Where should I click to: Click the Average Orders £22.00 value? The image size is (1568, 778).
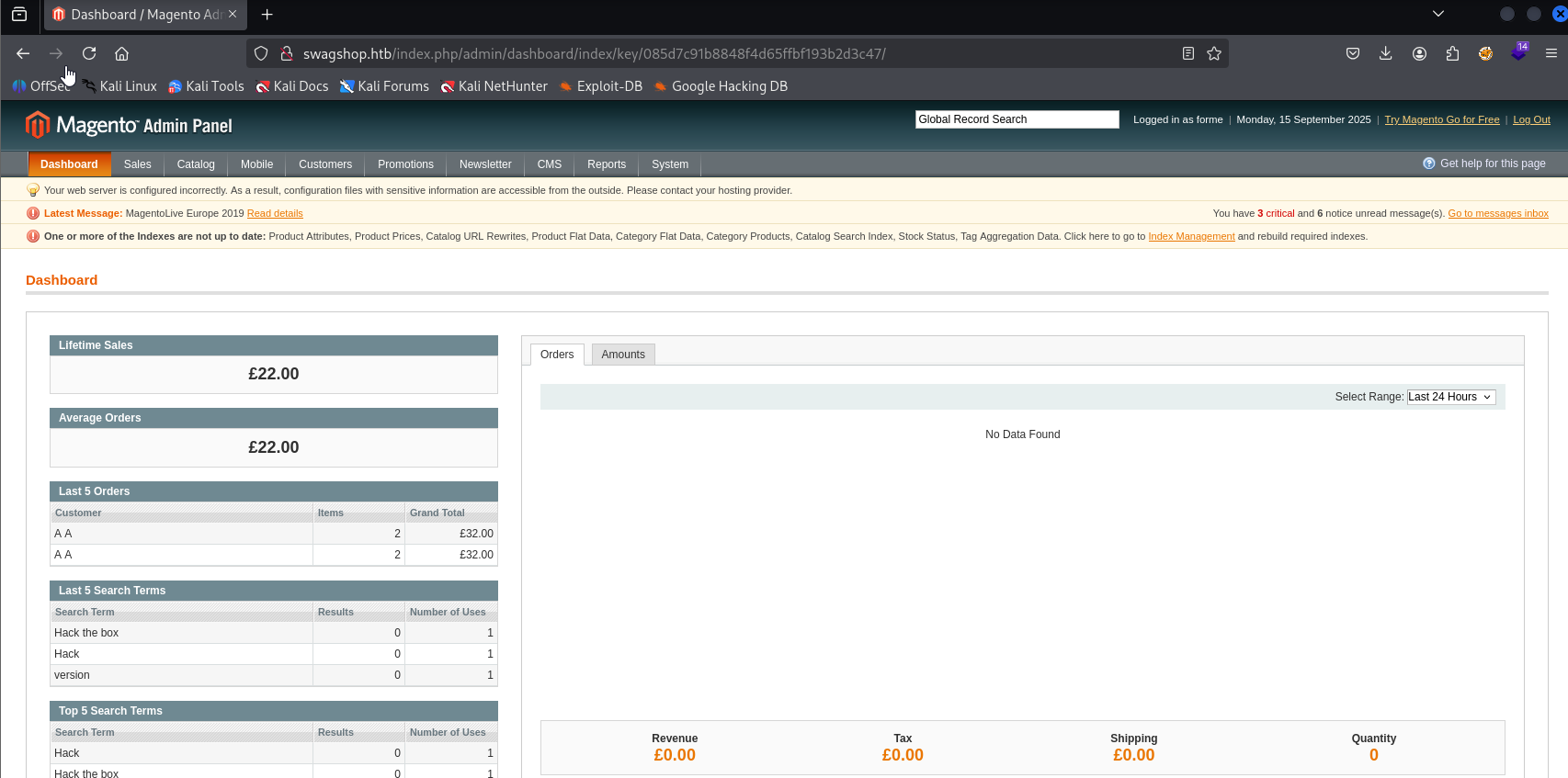(x=274, y=447)
